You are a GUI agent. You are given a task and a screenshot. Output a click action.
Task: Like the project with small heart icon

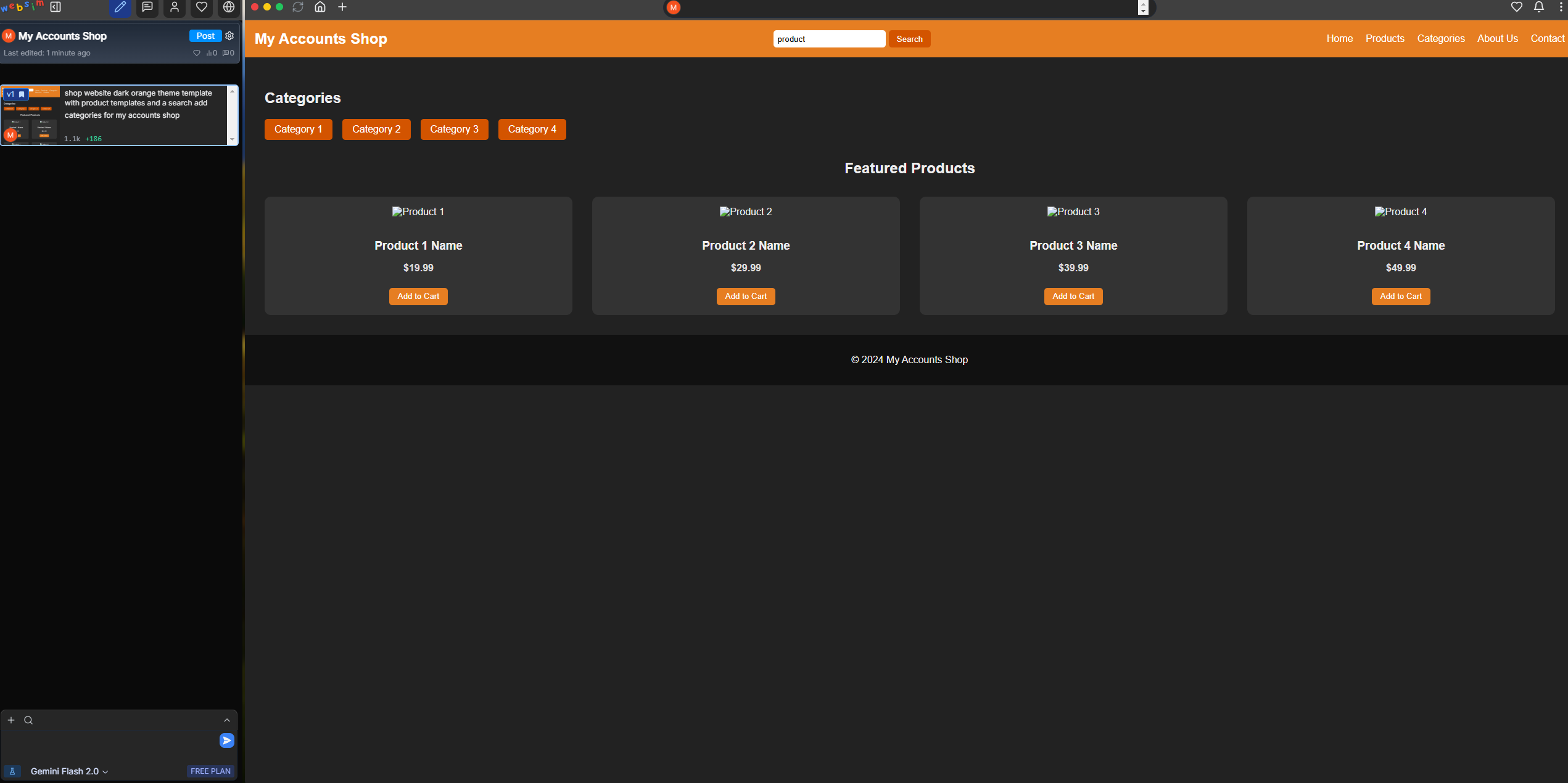tap(197, 53)
